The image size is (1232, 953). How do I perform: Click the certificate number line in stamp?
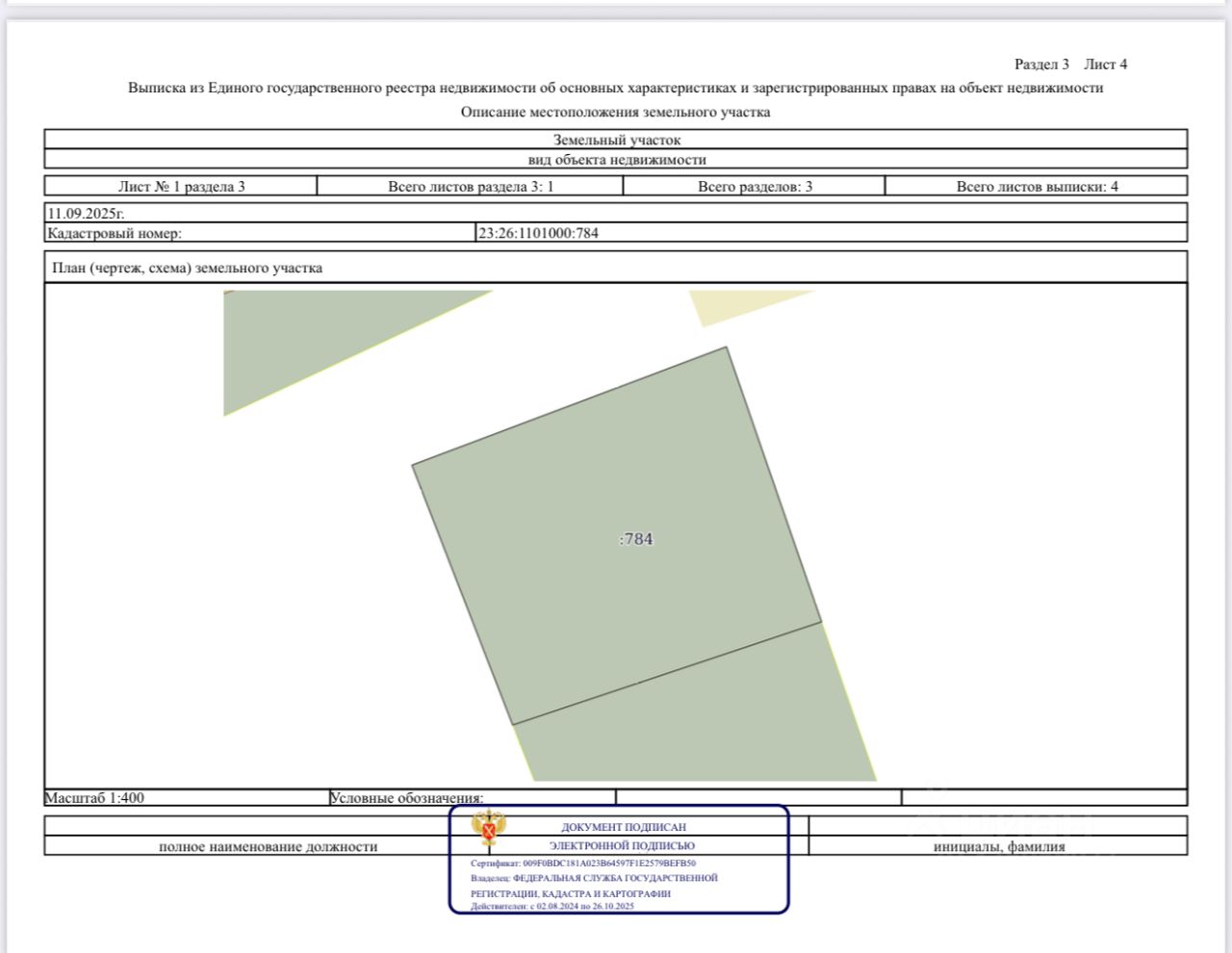point(583,863)
